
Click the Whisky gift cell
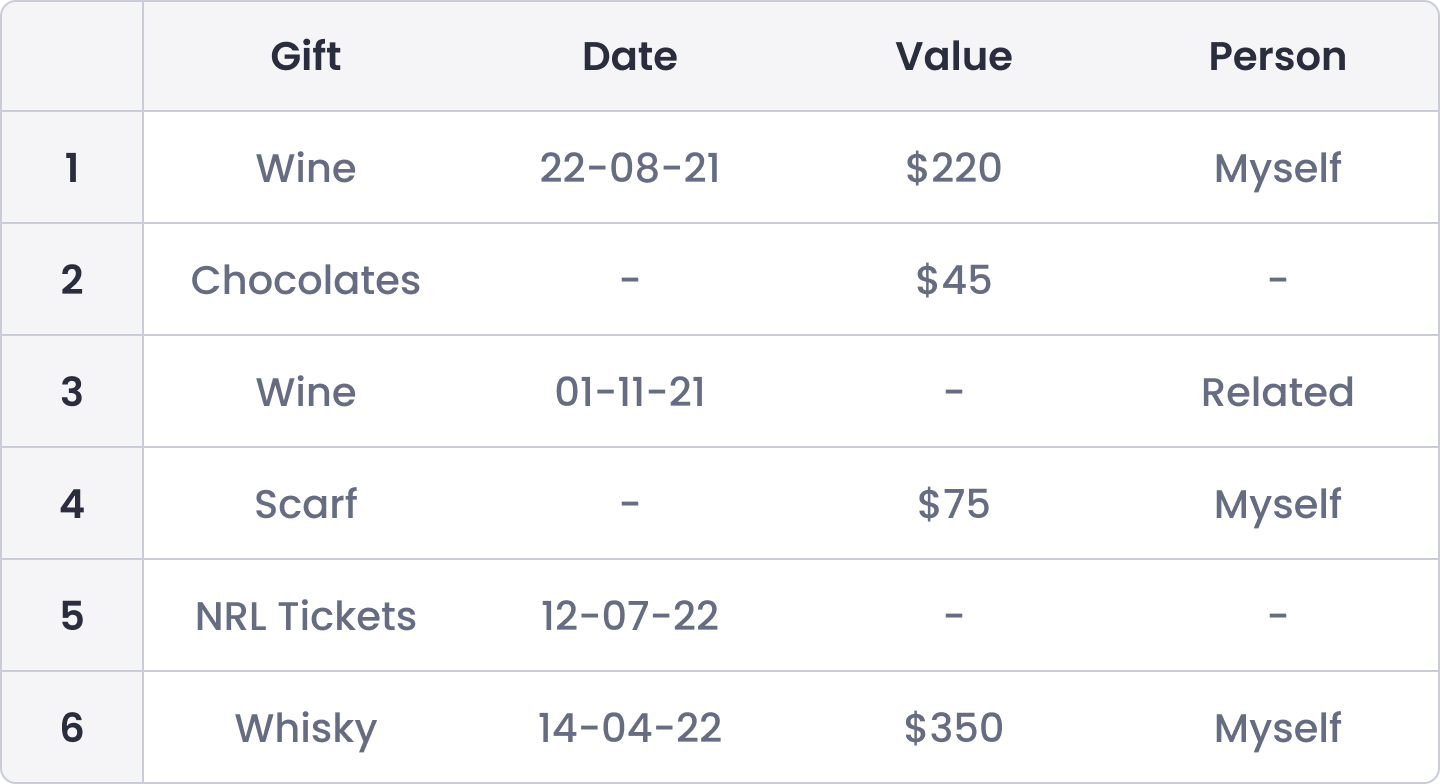306,727
